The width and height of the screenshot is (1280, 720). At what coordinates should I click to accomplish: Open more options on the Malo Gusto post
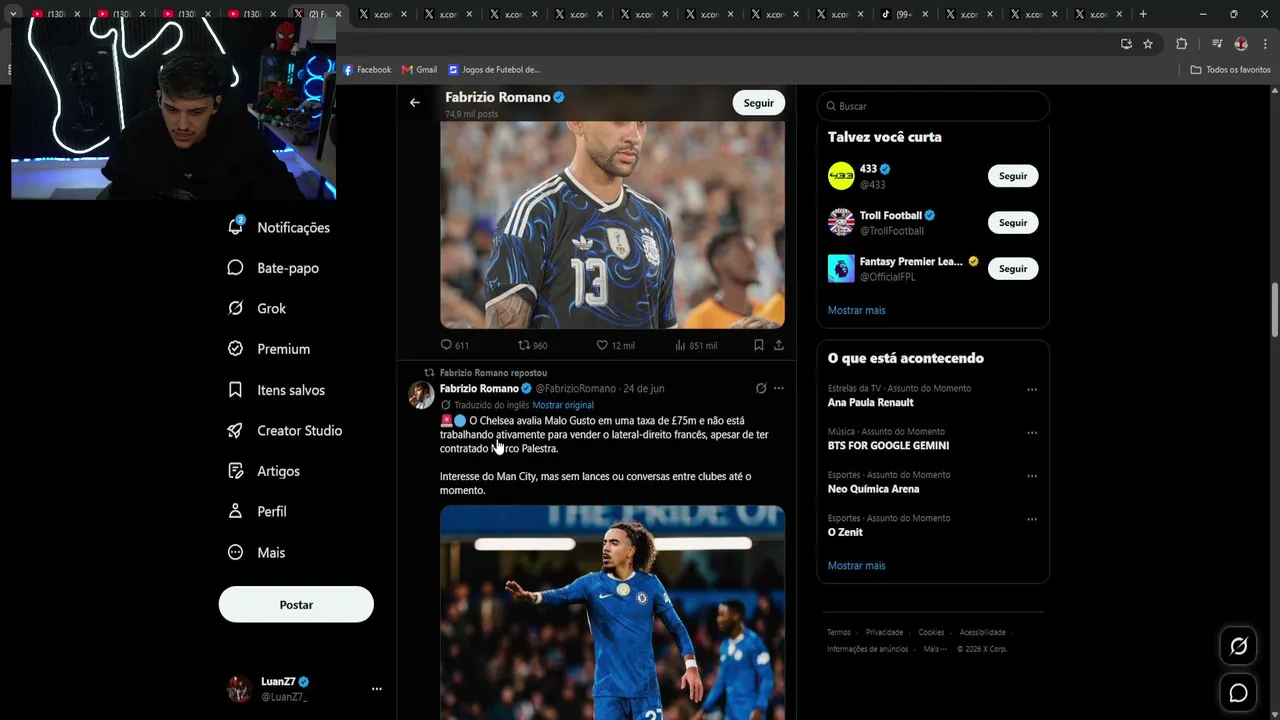click(x=779, y=388)
